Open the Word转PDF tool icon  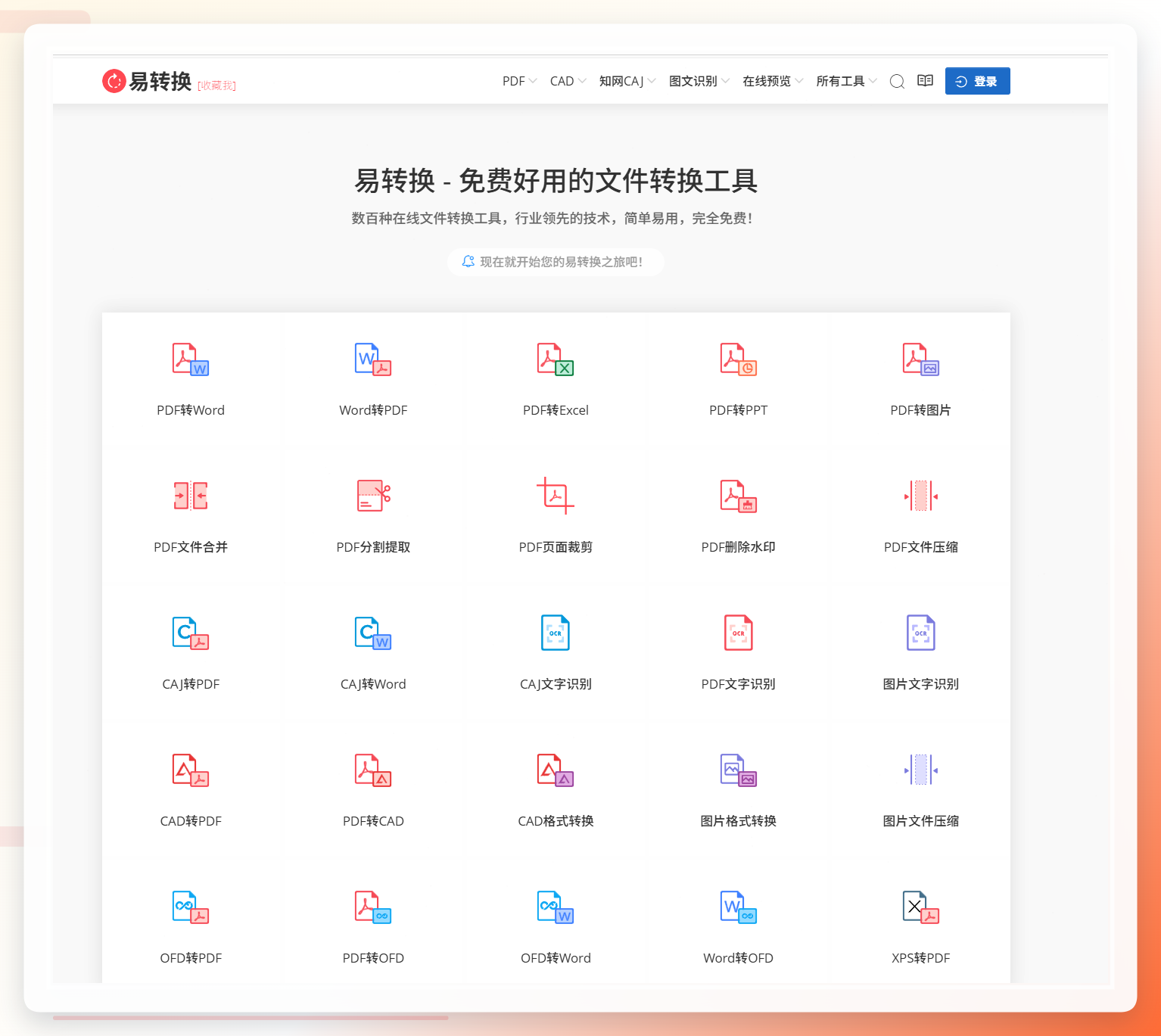tap(373, 359)
